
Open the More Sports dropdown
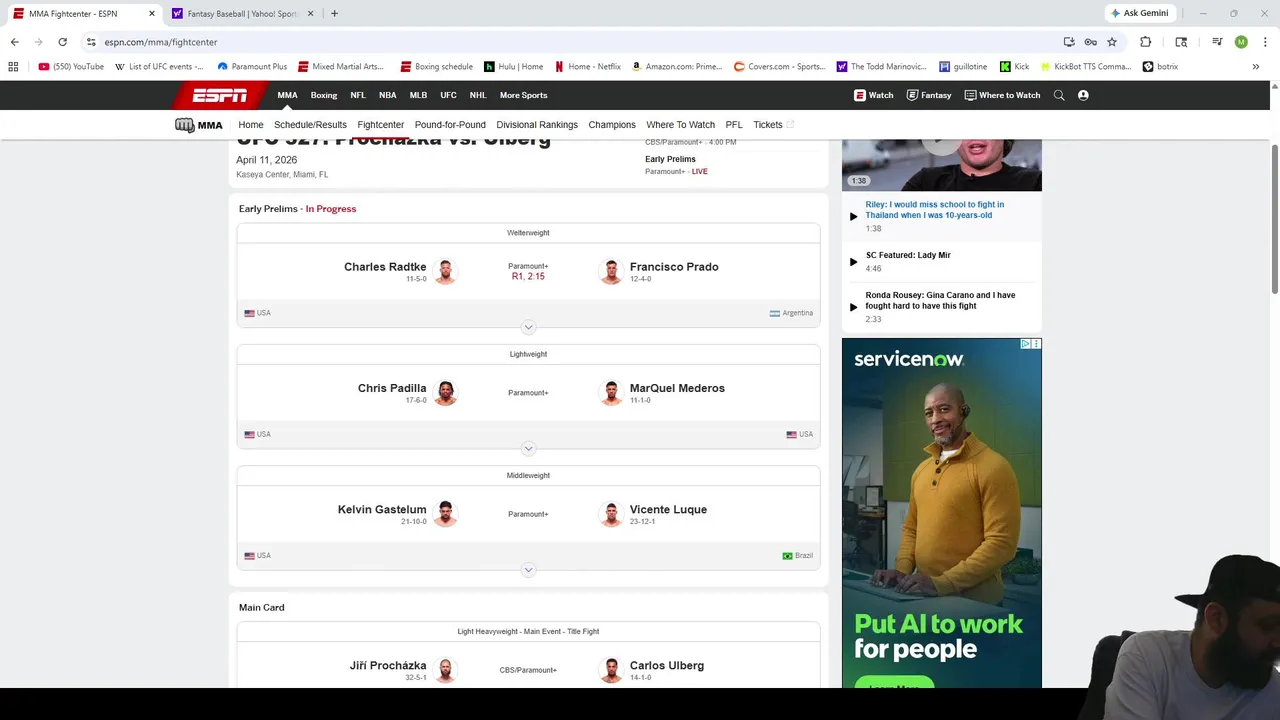click(x=523, y=95)
